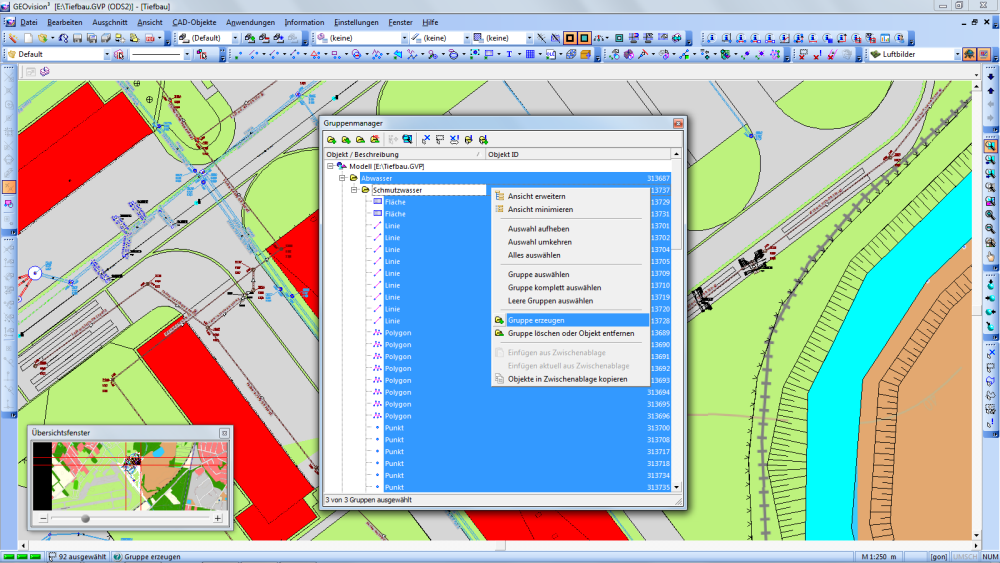Click zoom-in plus on Übersichtsfenster

point(218,518)
